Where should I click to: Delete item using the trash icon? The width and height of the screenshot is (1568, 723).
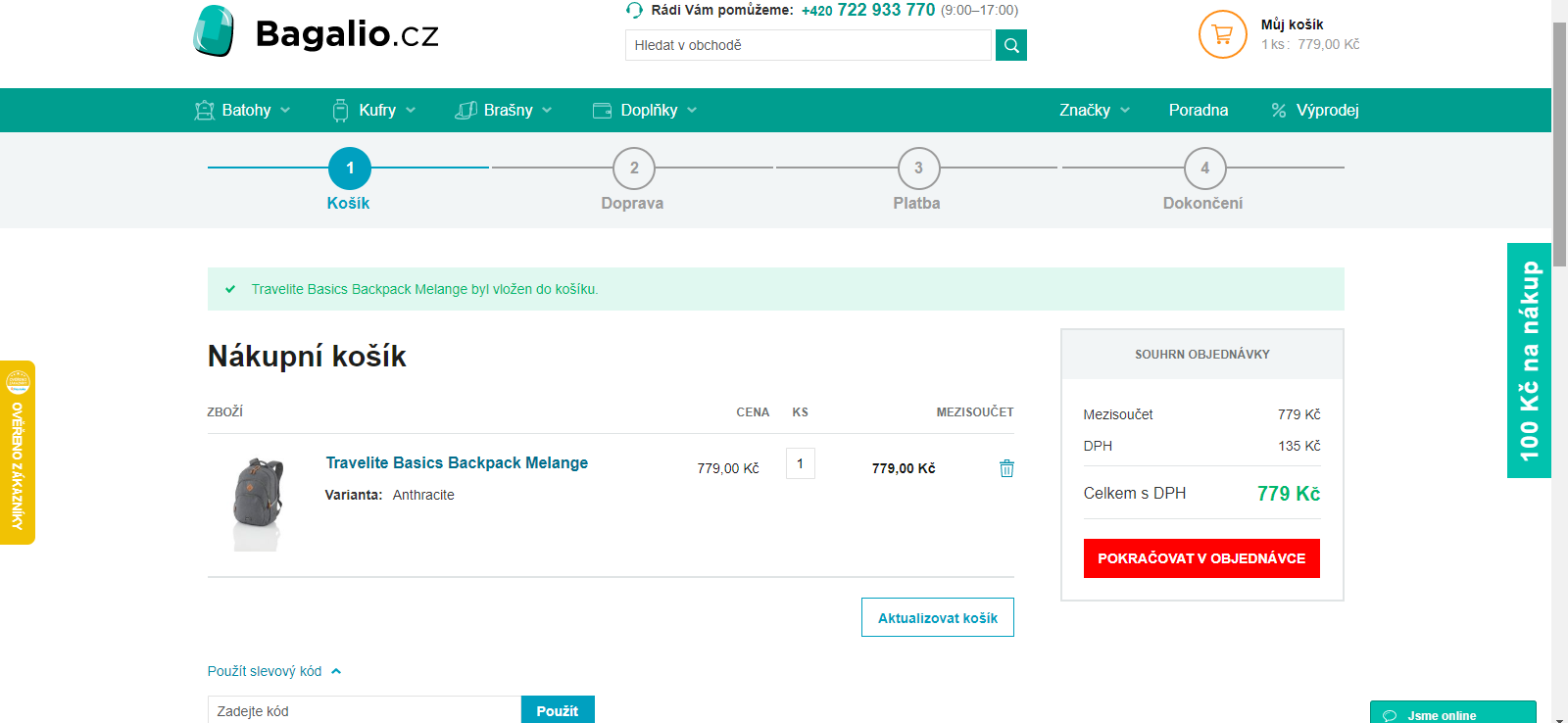[x=1006, y=468]
